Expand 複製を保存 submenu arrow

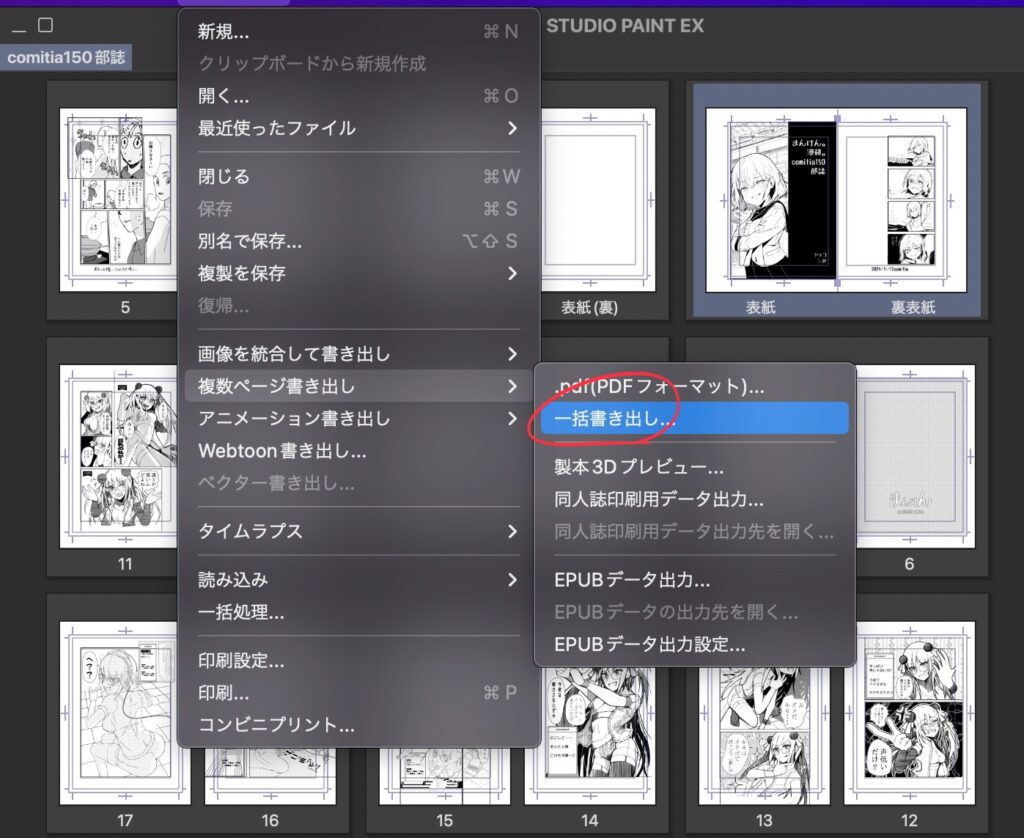(513, 273)
